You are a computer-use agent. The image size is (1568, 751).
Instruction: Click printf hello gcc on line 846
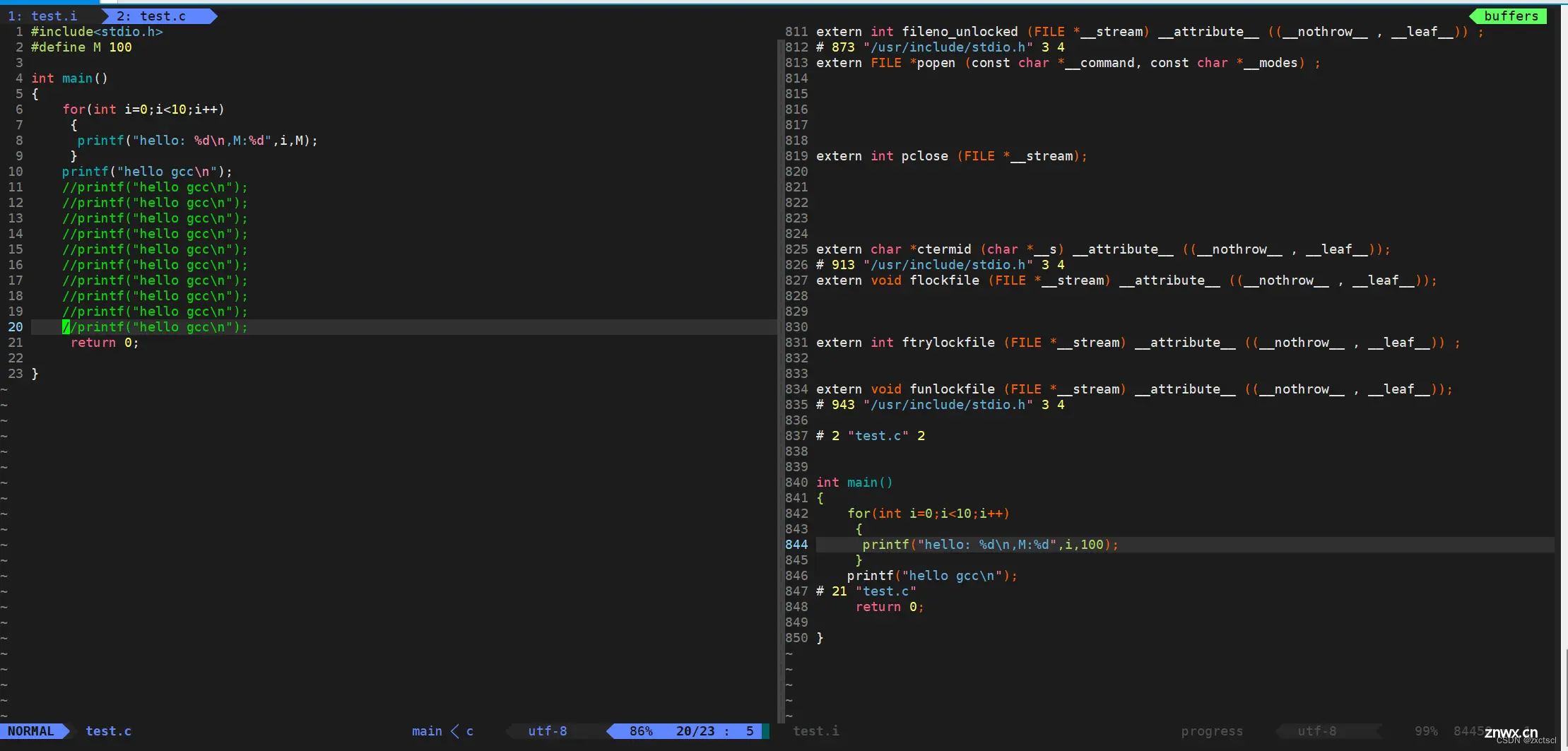tap(932, 576)
